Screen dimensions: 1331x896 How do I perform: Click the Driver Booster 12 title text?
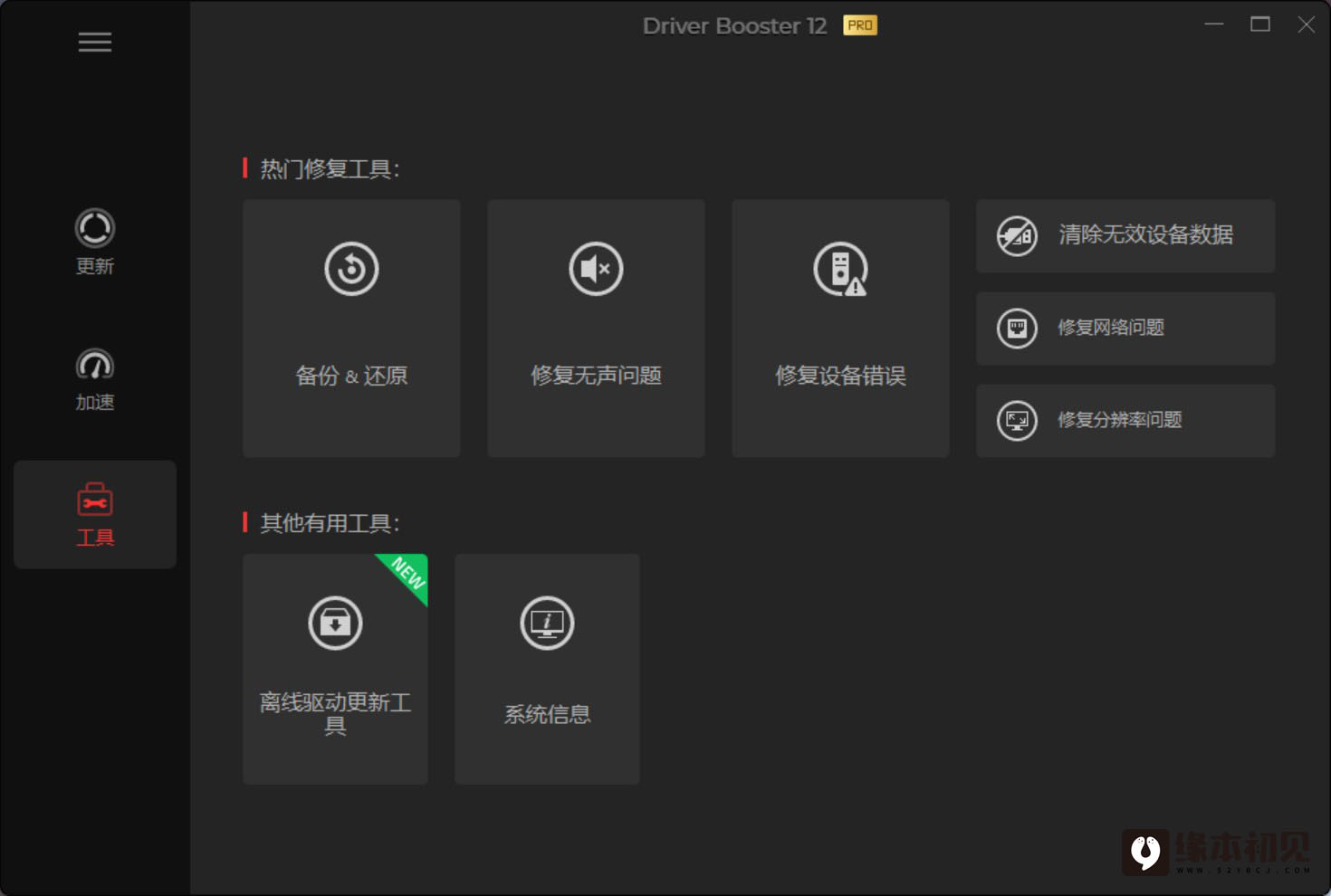coord(734,26)
